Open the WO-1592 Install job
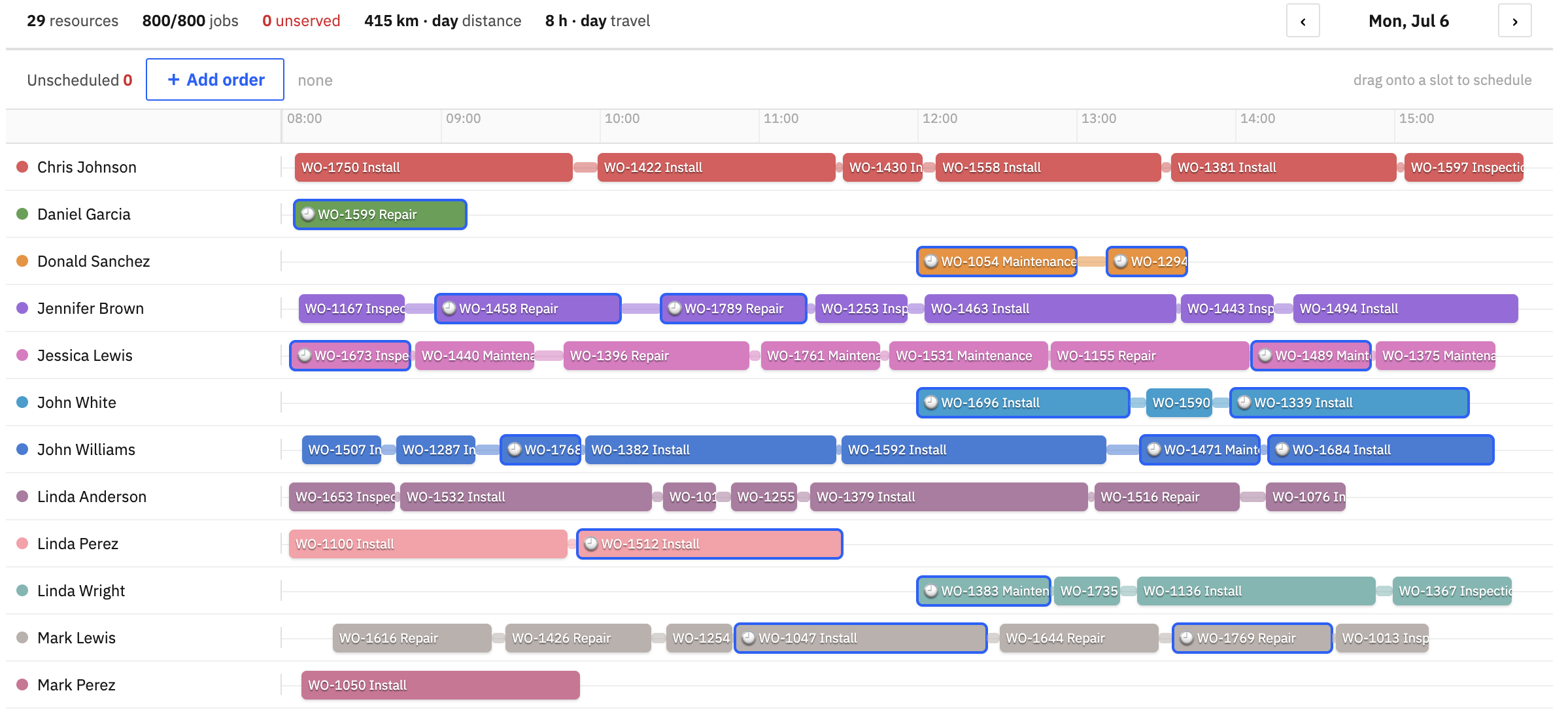Viewport: 1568px width, 710px height. (x=974, y=450)
